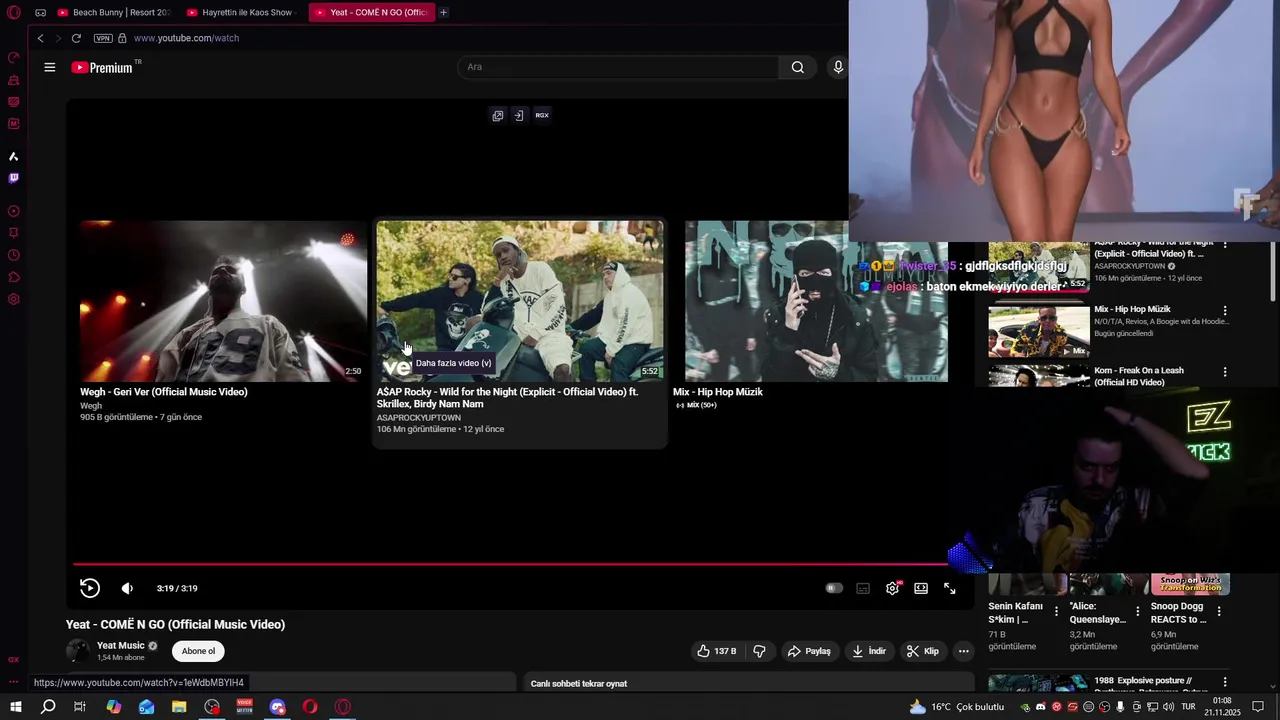Open GX Control in the sidebar

tap(14, 57)
